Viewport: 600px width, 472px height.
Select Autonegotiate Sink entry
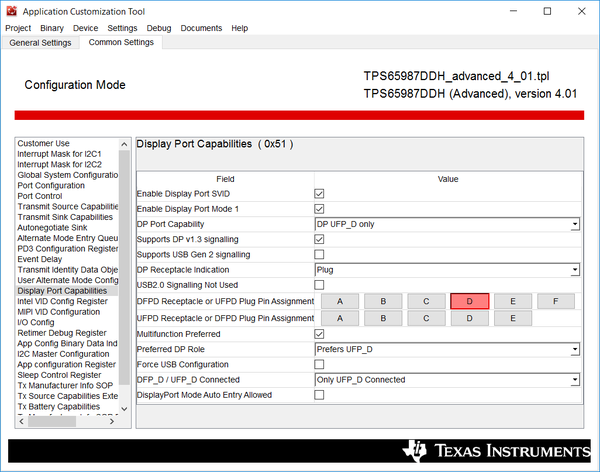pos(52,228)
